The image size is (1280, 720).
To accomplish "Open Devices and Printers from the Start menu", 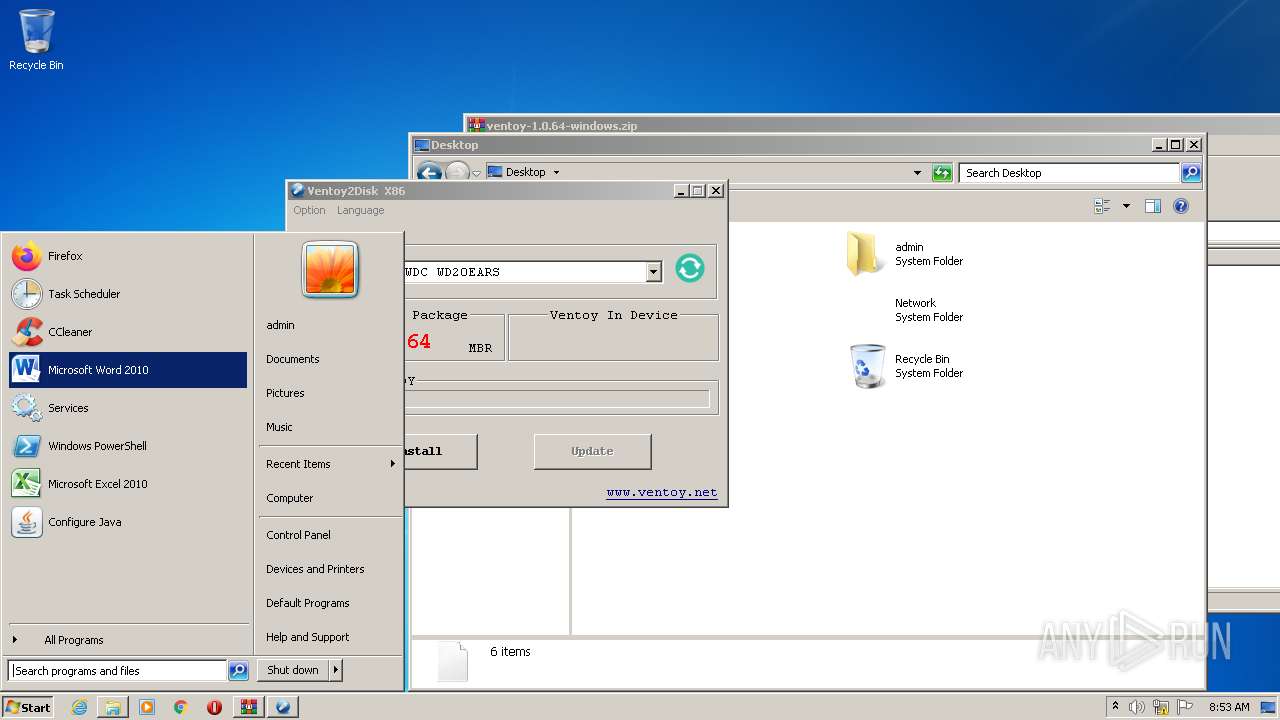I will [x=330, y=569].
